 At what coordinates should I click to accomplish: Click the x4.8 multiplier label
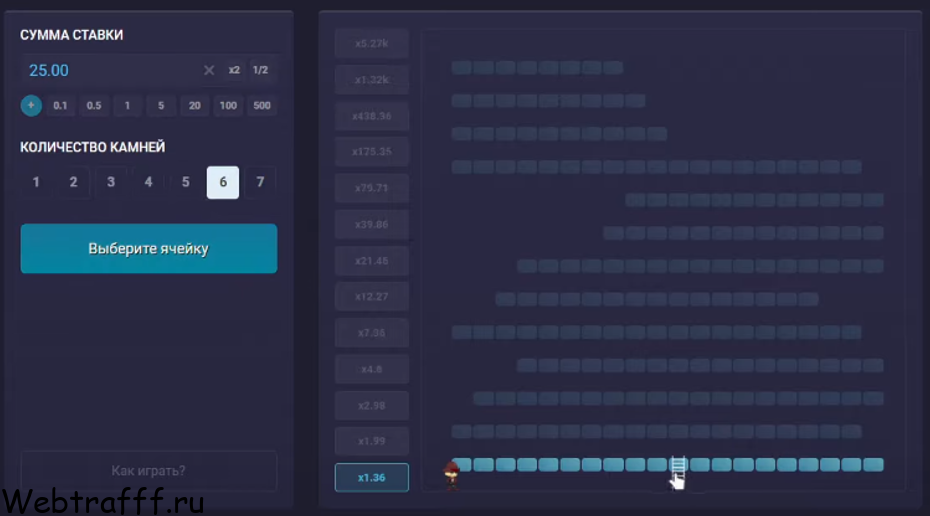point(372,369)
